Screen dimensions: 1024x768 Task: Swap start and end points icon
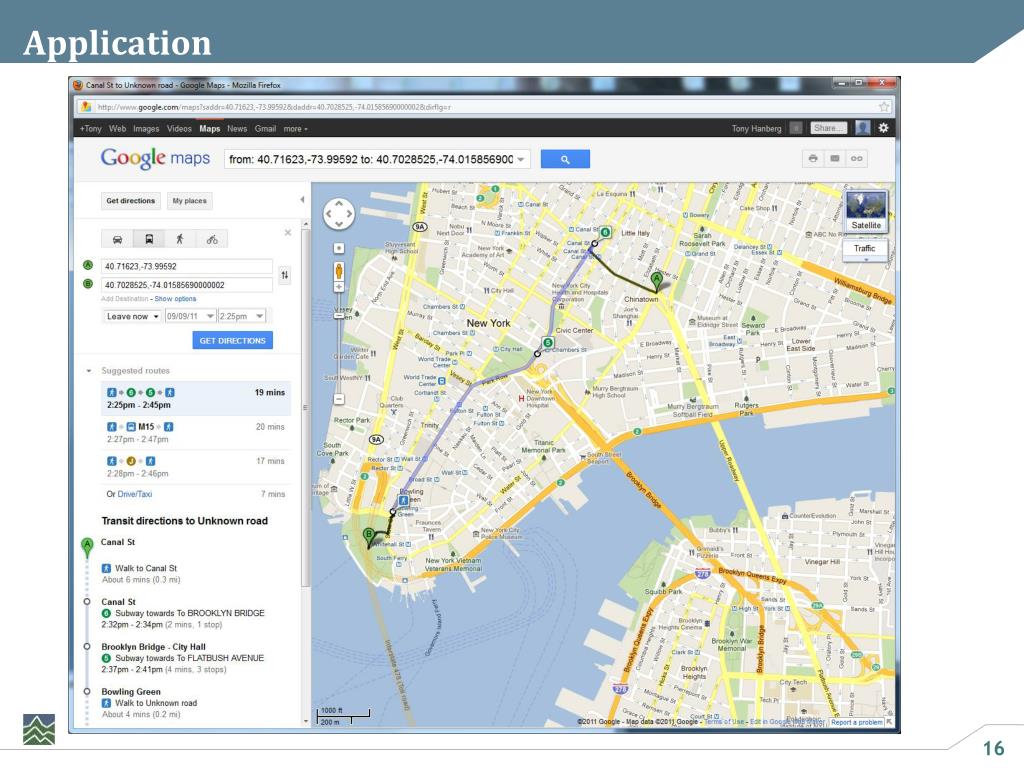click(x=285, y=275)
